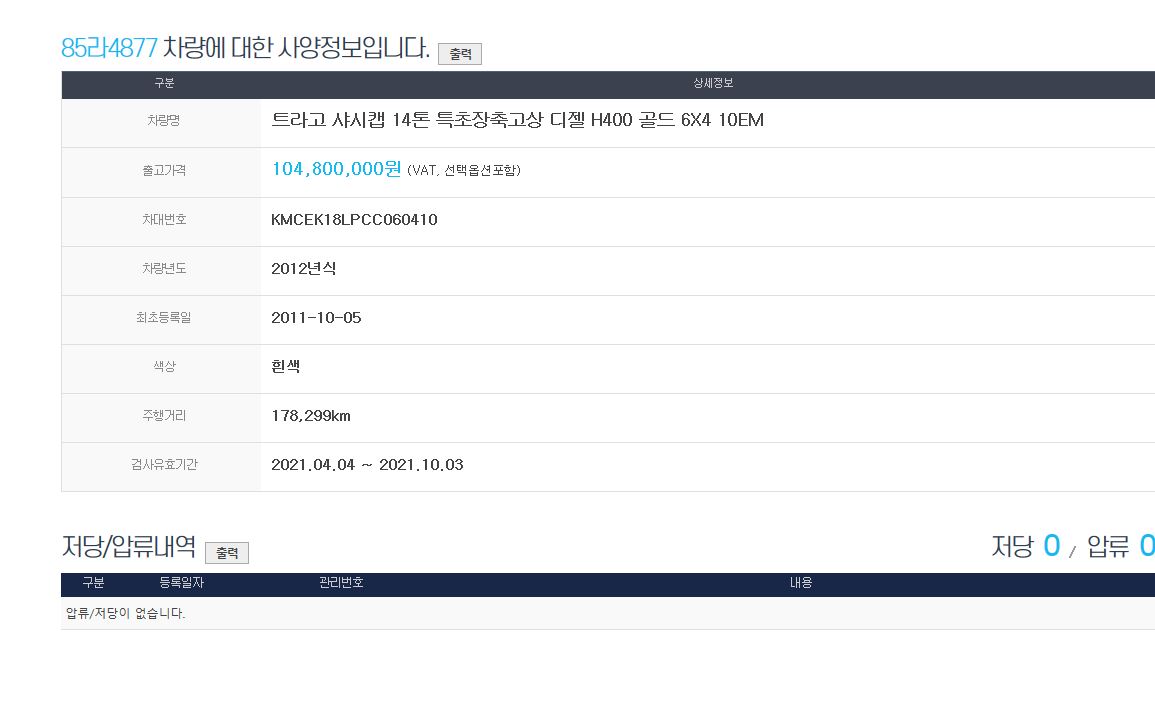Click the first registration date 2011-10-05
The height and width of the screenshot is (709, 1155).
pyautogui.click(x=316, y=318)
